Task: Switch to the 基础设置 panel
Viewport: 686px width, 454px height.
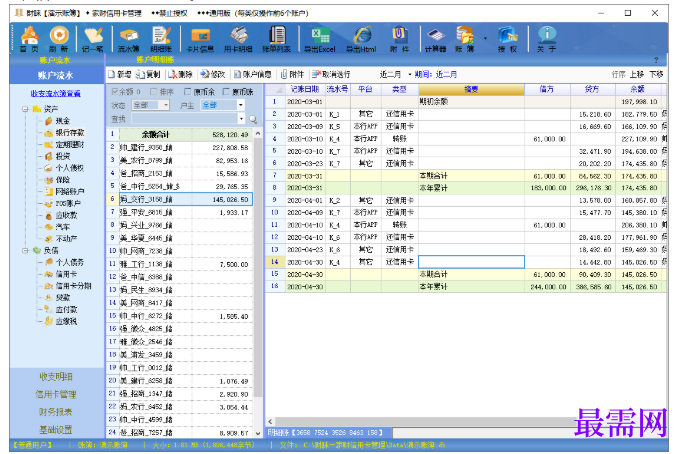Action: coord(56,430)
